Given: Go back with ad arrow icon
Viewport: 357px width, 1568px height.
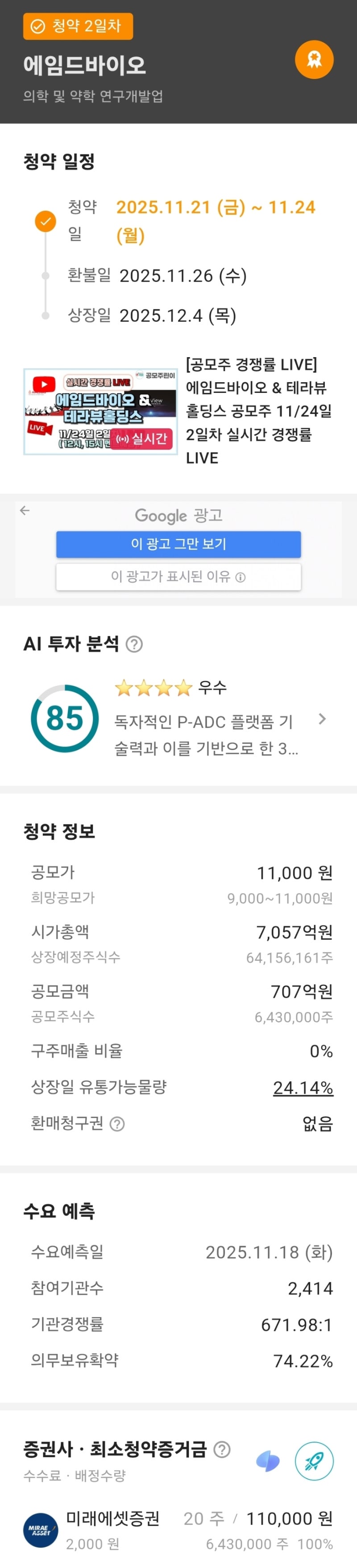Looking at the screenshot, I should (x=25, y=510).
